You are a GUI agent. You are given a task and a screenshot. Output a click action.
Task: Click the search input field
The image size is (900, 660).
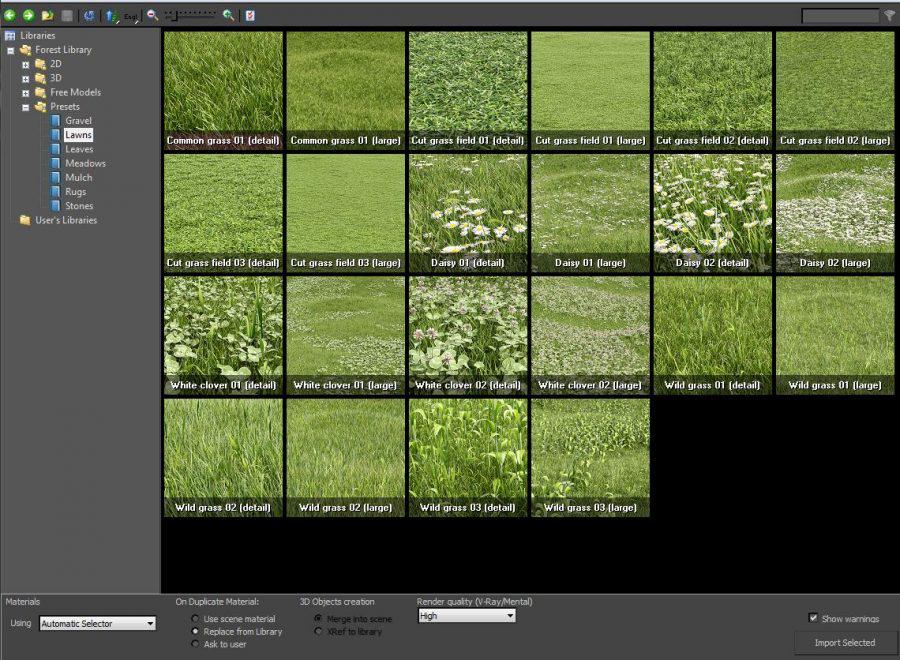pyautogui.click(x=840, y=15)
